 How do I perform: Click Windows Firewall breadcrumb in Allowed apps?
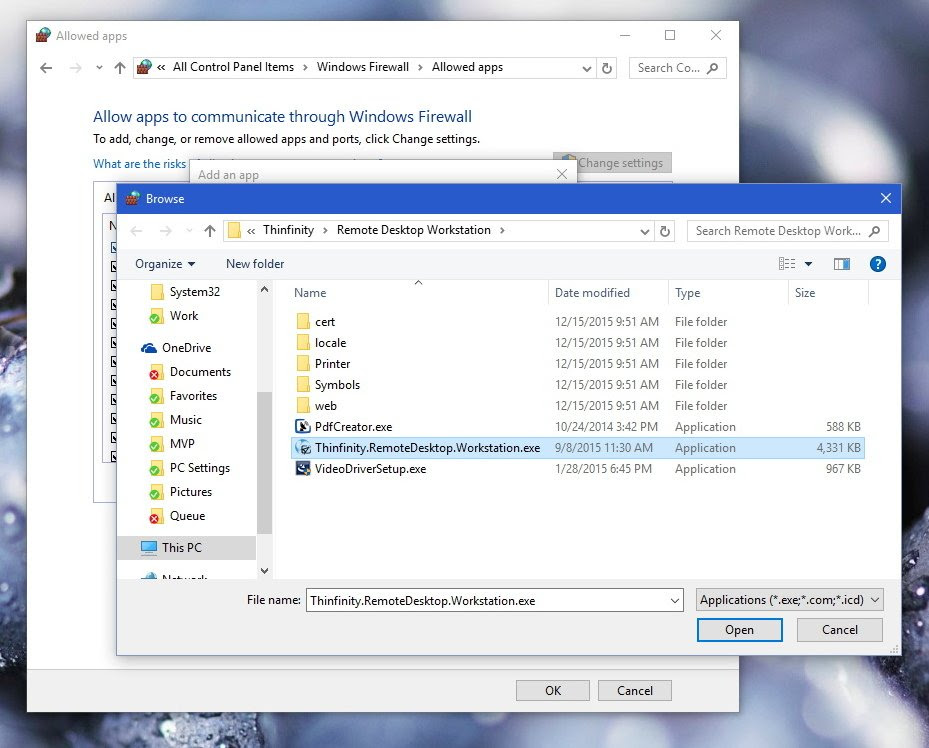[x=363, y=67]
